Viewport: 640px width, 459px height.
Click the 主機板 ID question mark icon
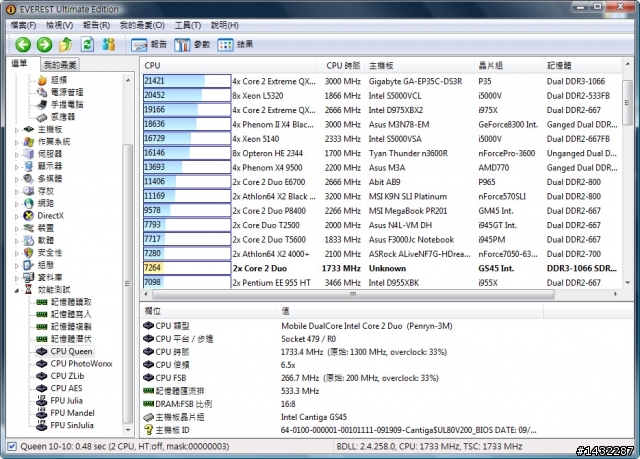click(x=148, y=430)
